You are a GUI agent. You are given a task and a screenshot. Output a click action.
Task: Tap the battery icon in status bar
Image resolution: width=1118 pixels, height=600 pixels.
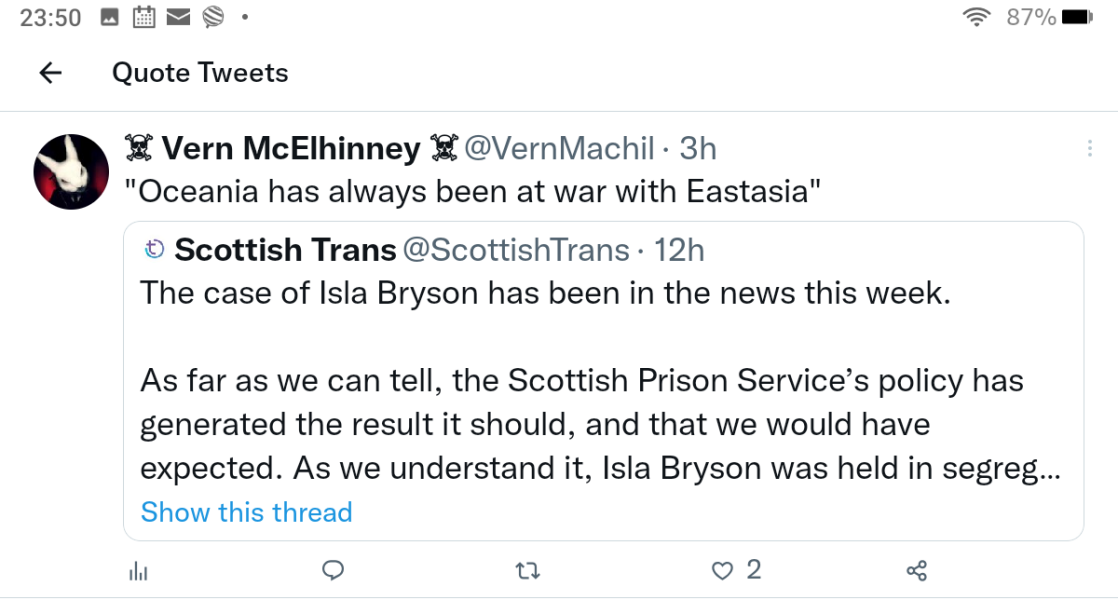[x=1078, y=17]
